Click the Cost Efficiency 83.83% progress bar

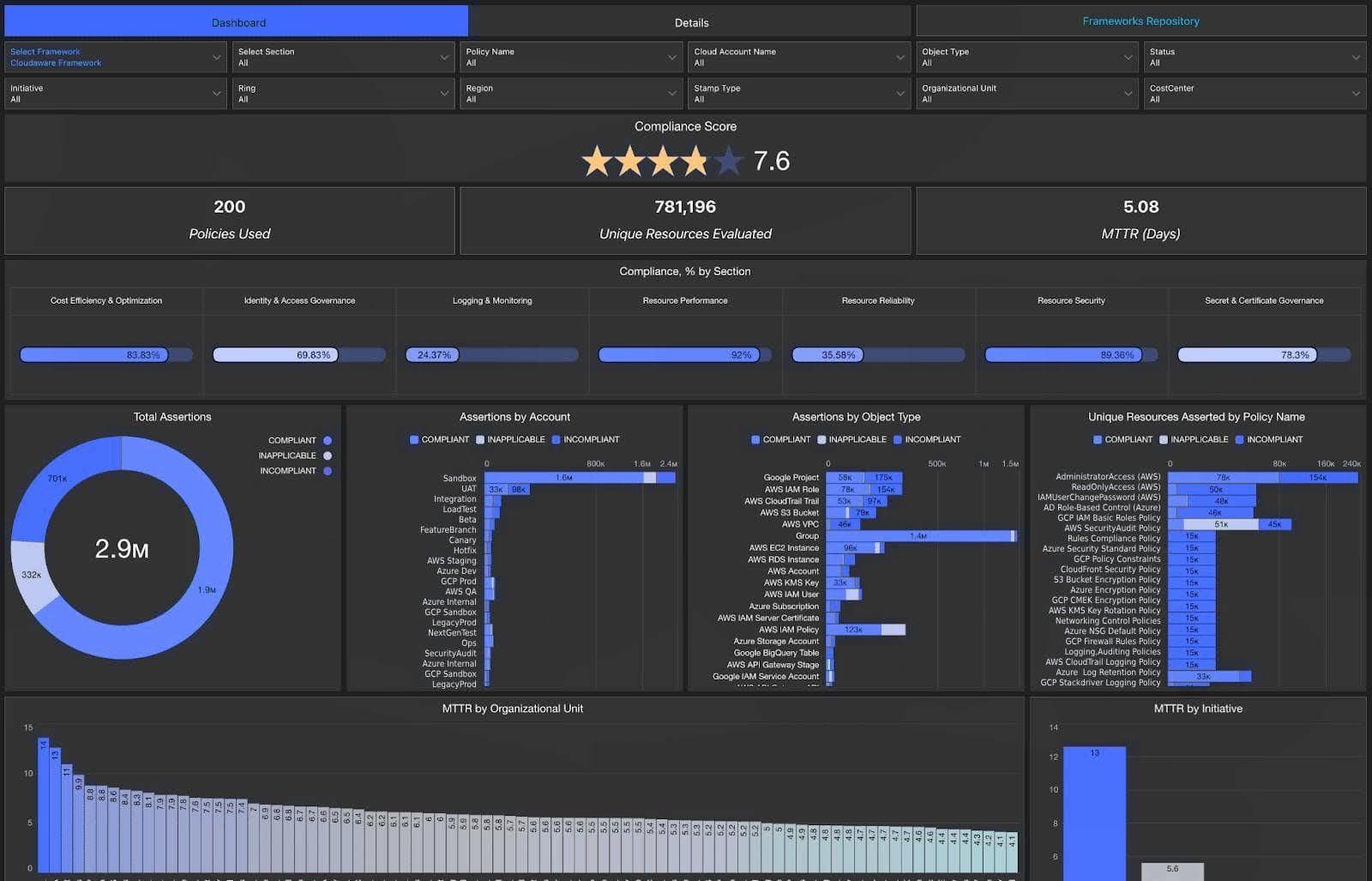pyautogui.click(x=105, y=354)
